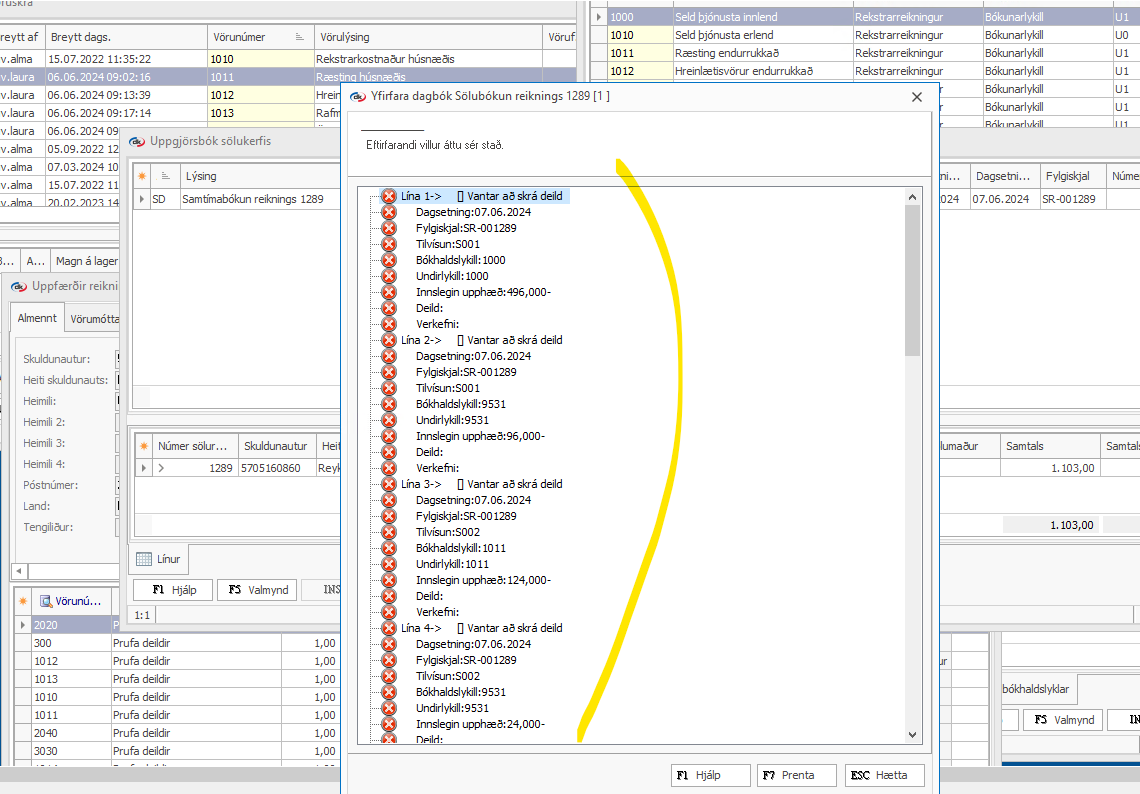The width and height of the screenshot is (1140, 794).
Task: Click the scroll-up arrow of the error list
Action: (x=912, y=197)
